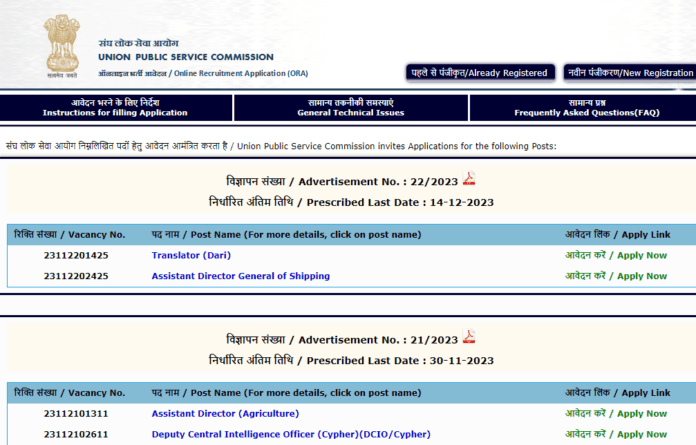Open General Technical Issues tab
Screen dimensions: 696x445
351,108
